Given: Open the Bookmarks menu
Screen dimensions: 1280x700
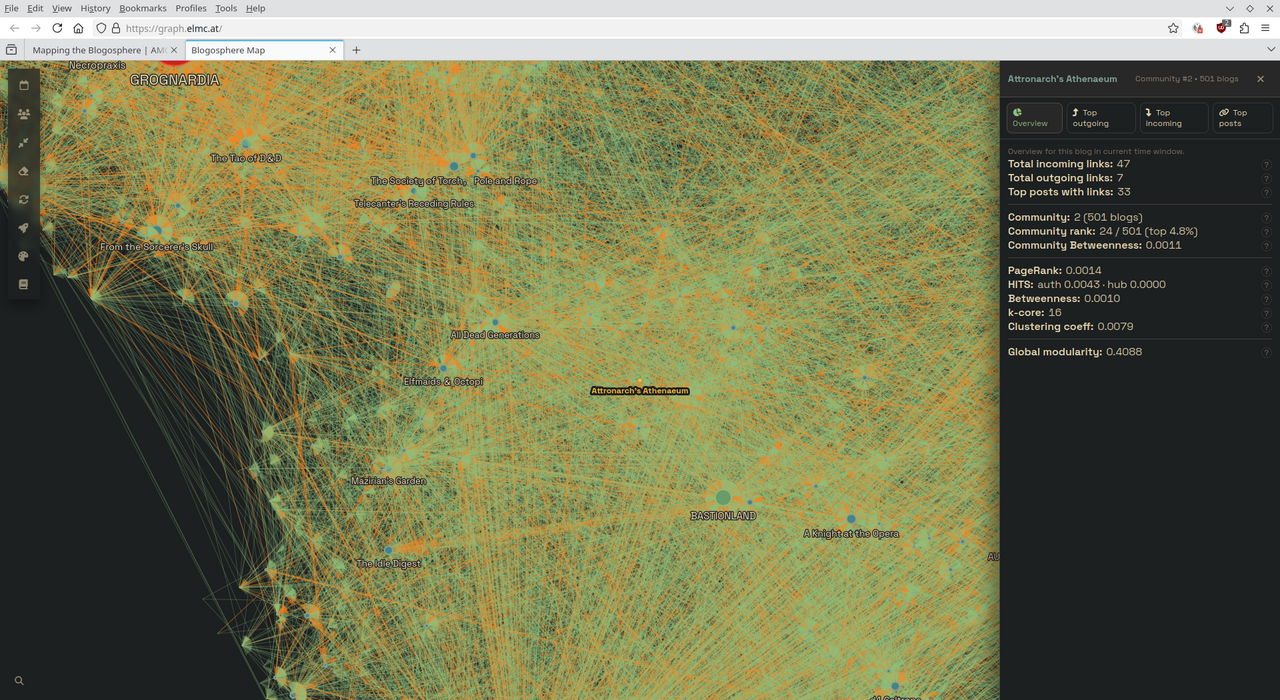Looking at the screenshot, I should coord(142,8).
